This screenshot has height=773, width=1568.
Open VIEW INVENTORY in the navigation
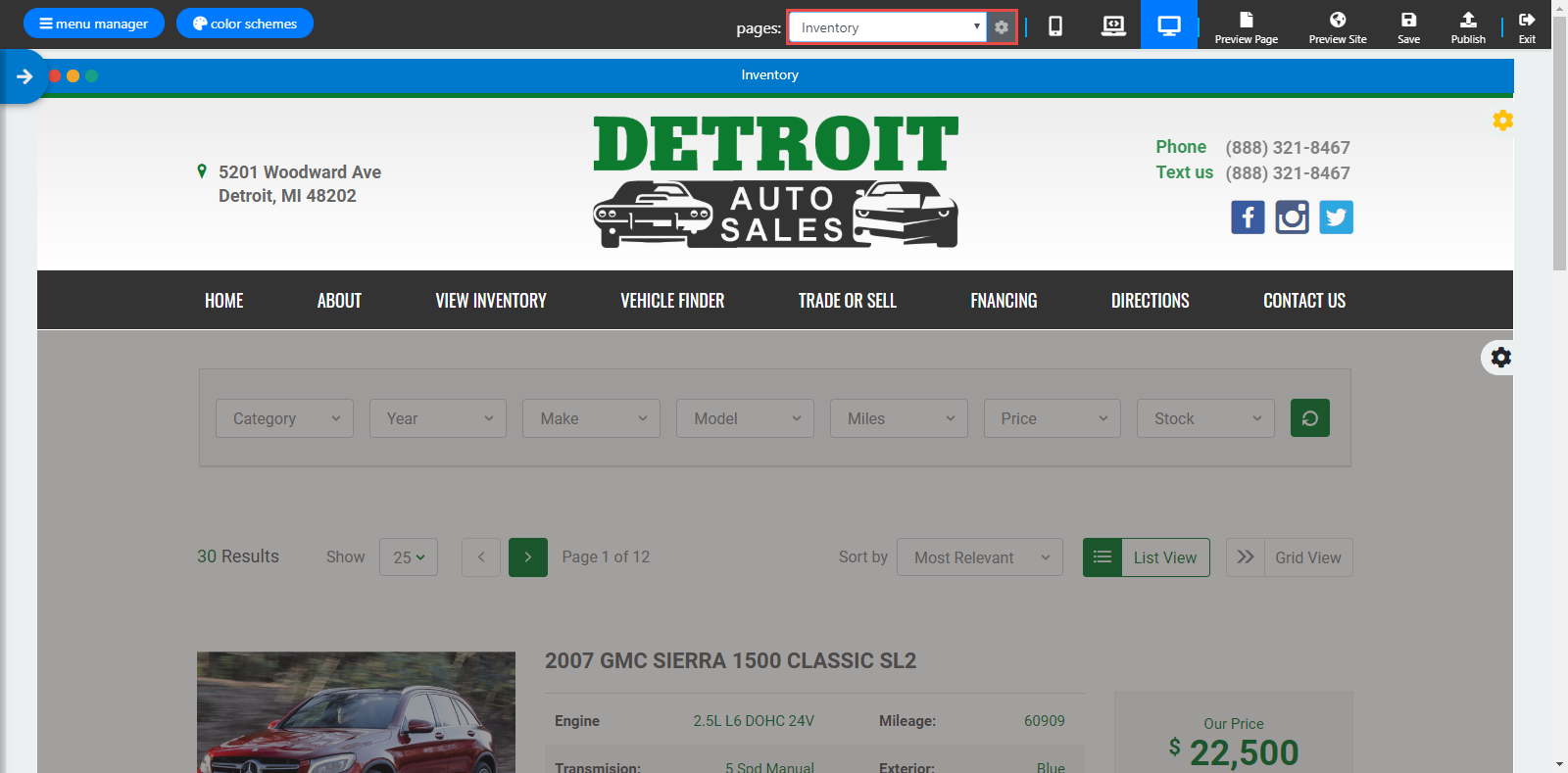pyautogui.click(x=491, y=301)
